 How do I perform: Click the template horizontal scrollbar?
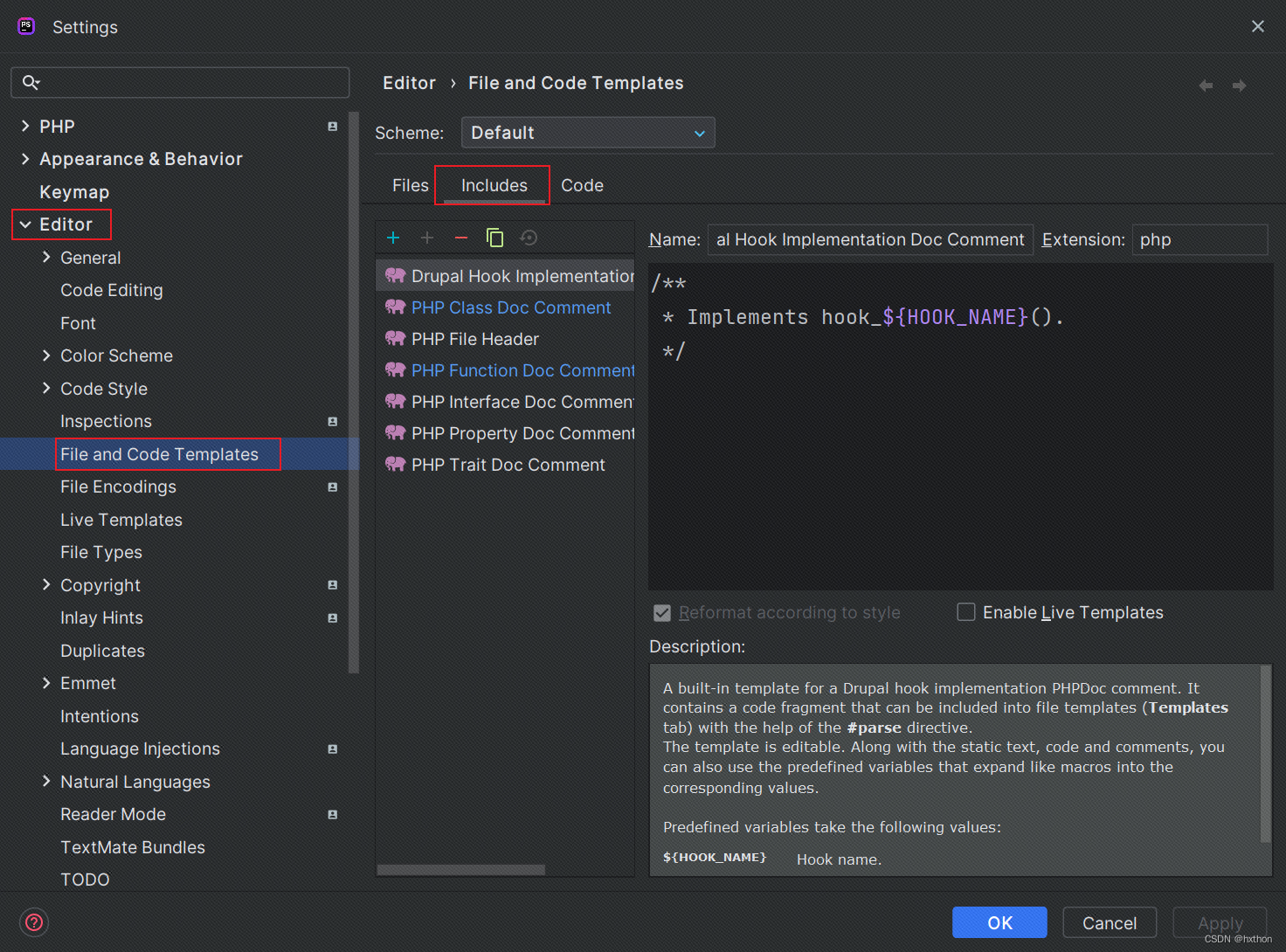tap(461, 870)
